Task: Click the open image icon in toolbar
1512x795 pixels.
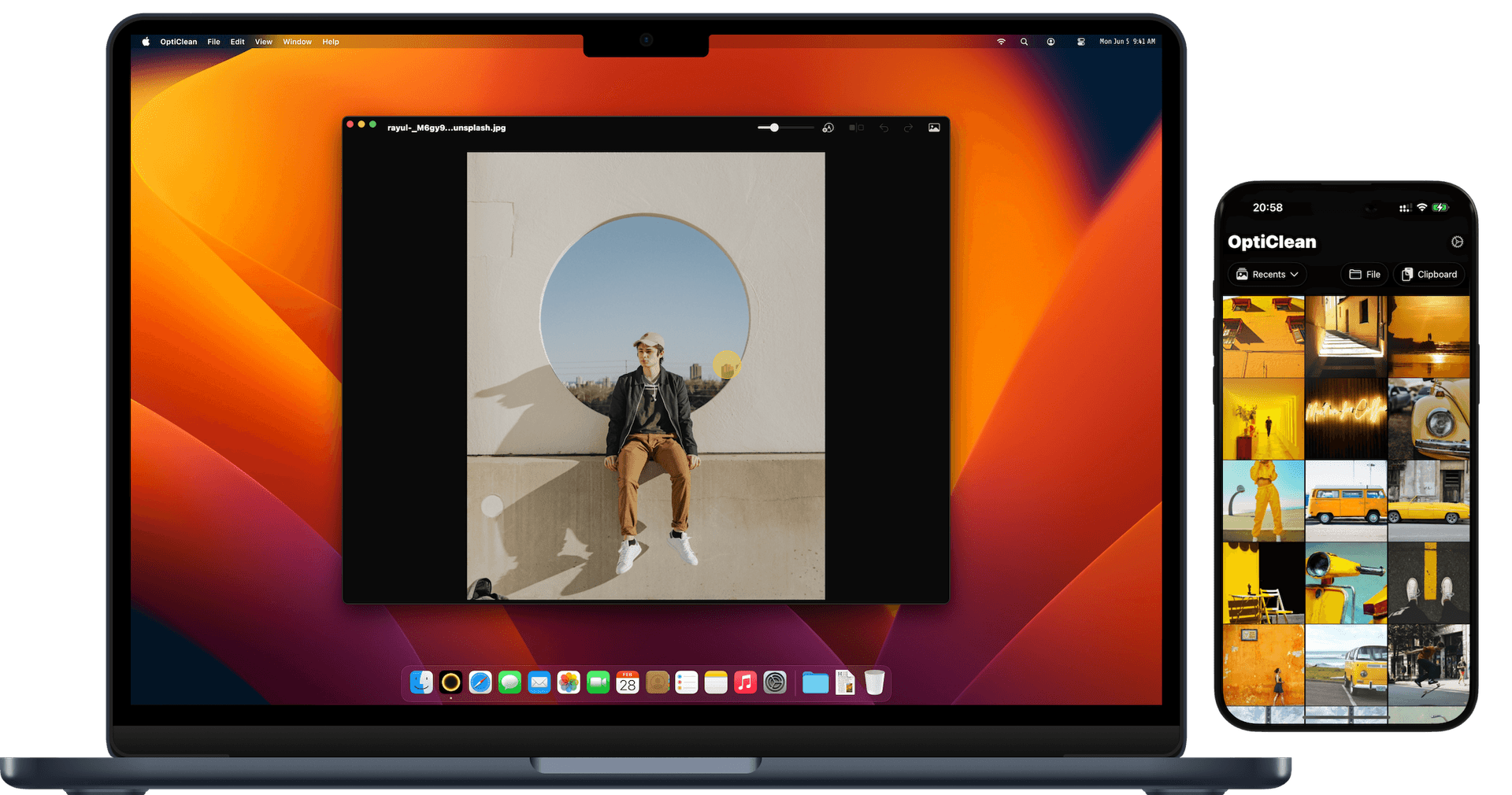Action: pyautogui.click(x=934, y=128)
